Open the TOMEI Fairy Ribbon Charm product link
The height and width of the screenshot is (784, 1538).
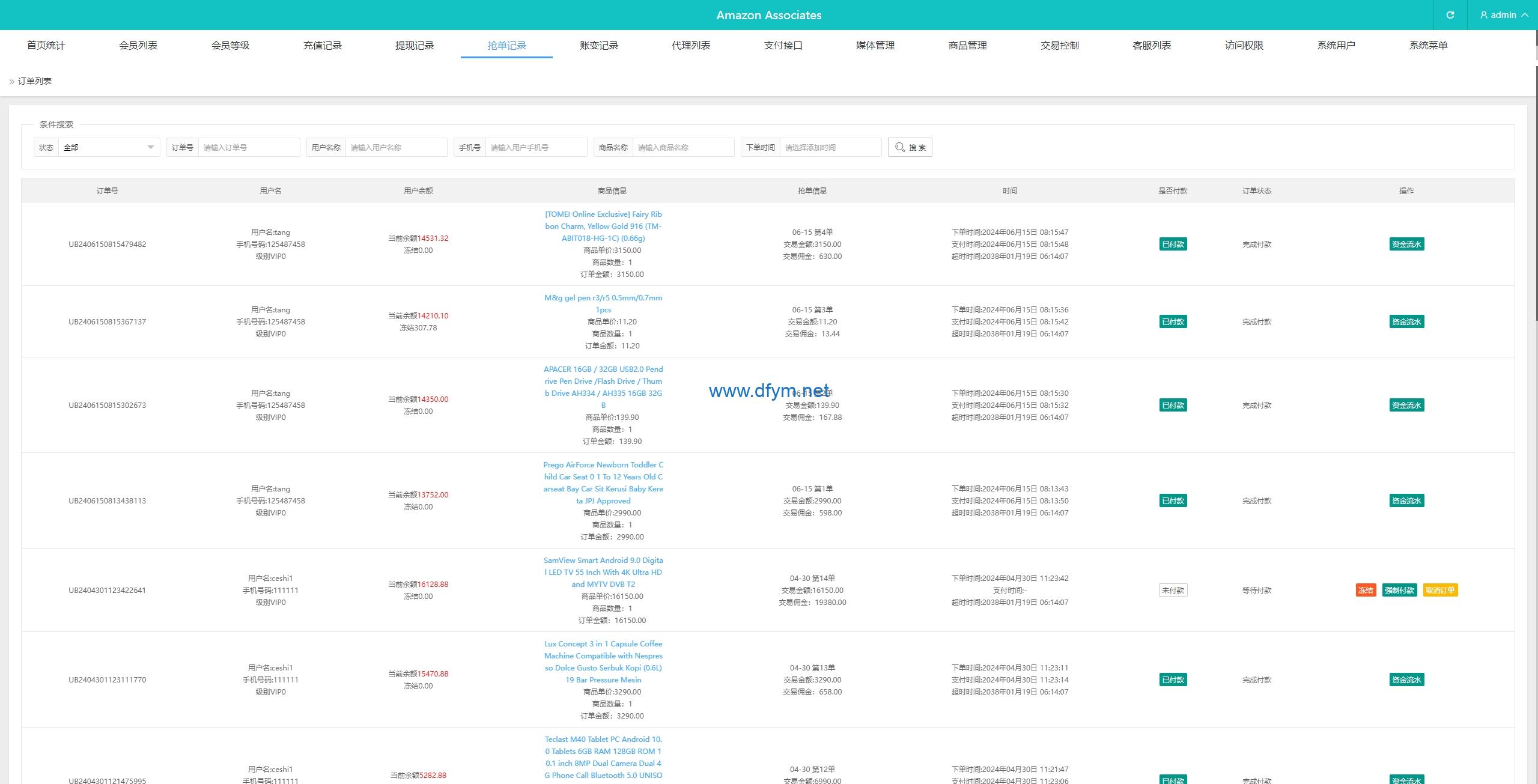pyautogui.click(x=603, y=226)
